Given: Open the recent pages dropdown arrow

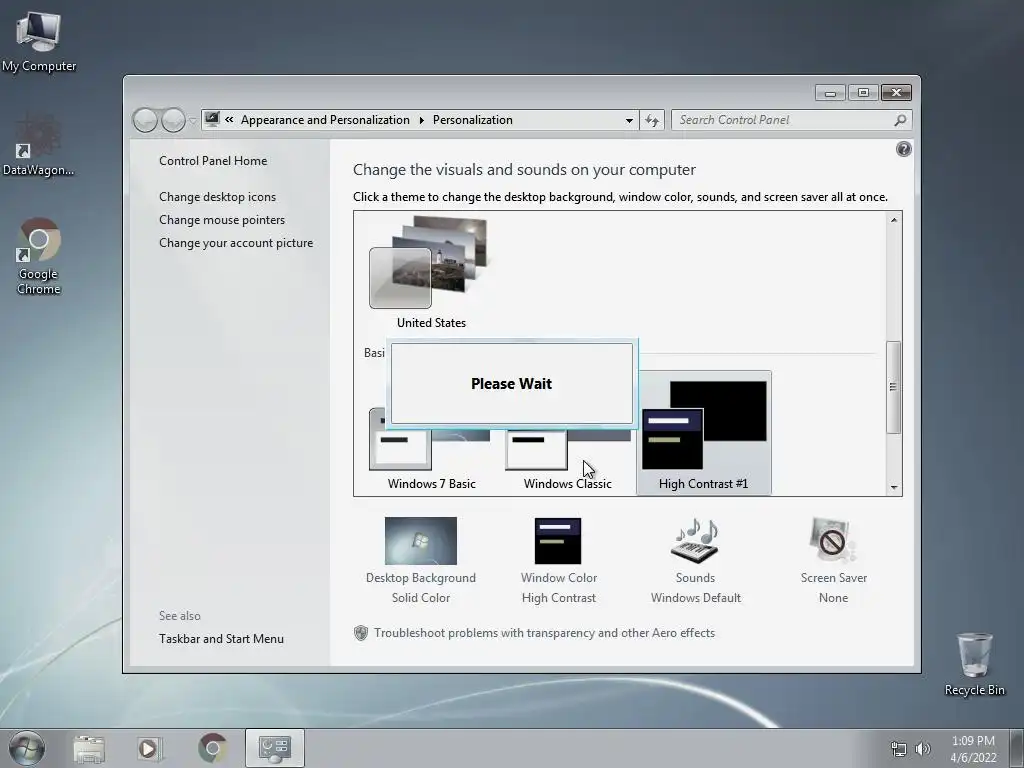Looking at the screenshot, I should (193, 121).
